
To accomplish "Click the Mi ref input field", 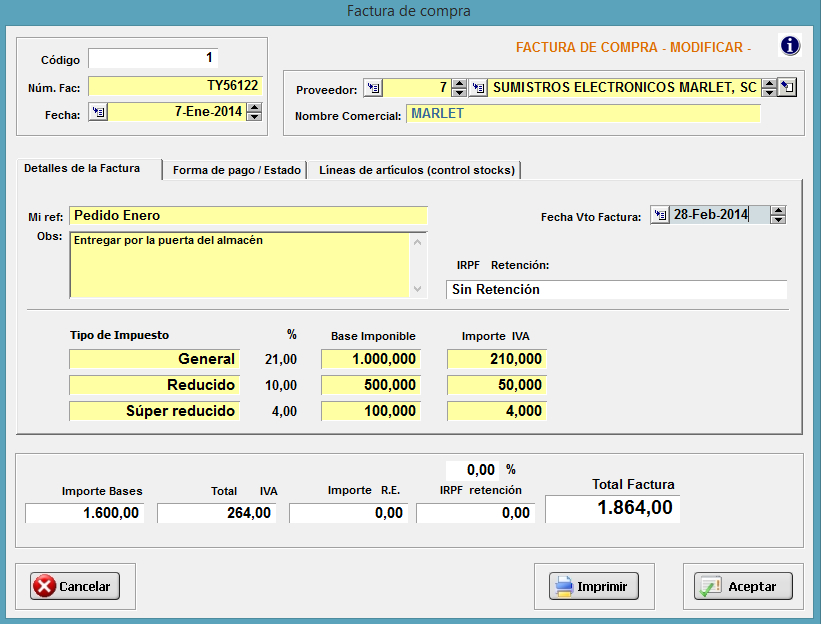I will pyautogui.click(x=248, y=216).
